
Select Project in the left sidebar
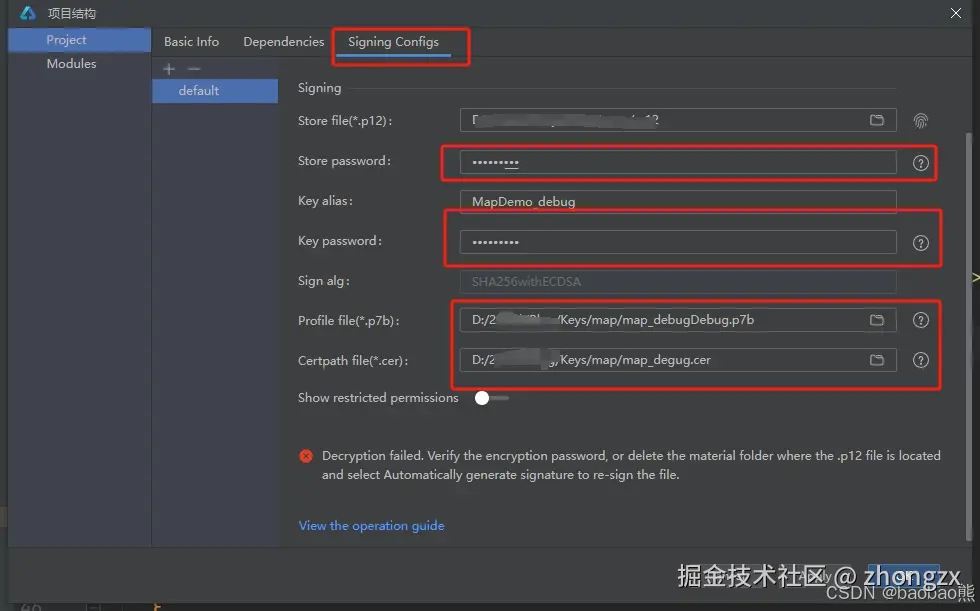click(65, 40)
